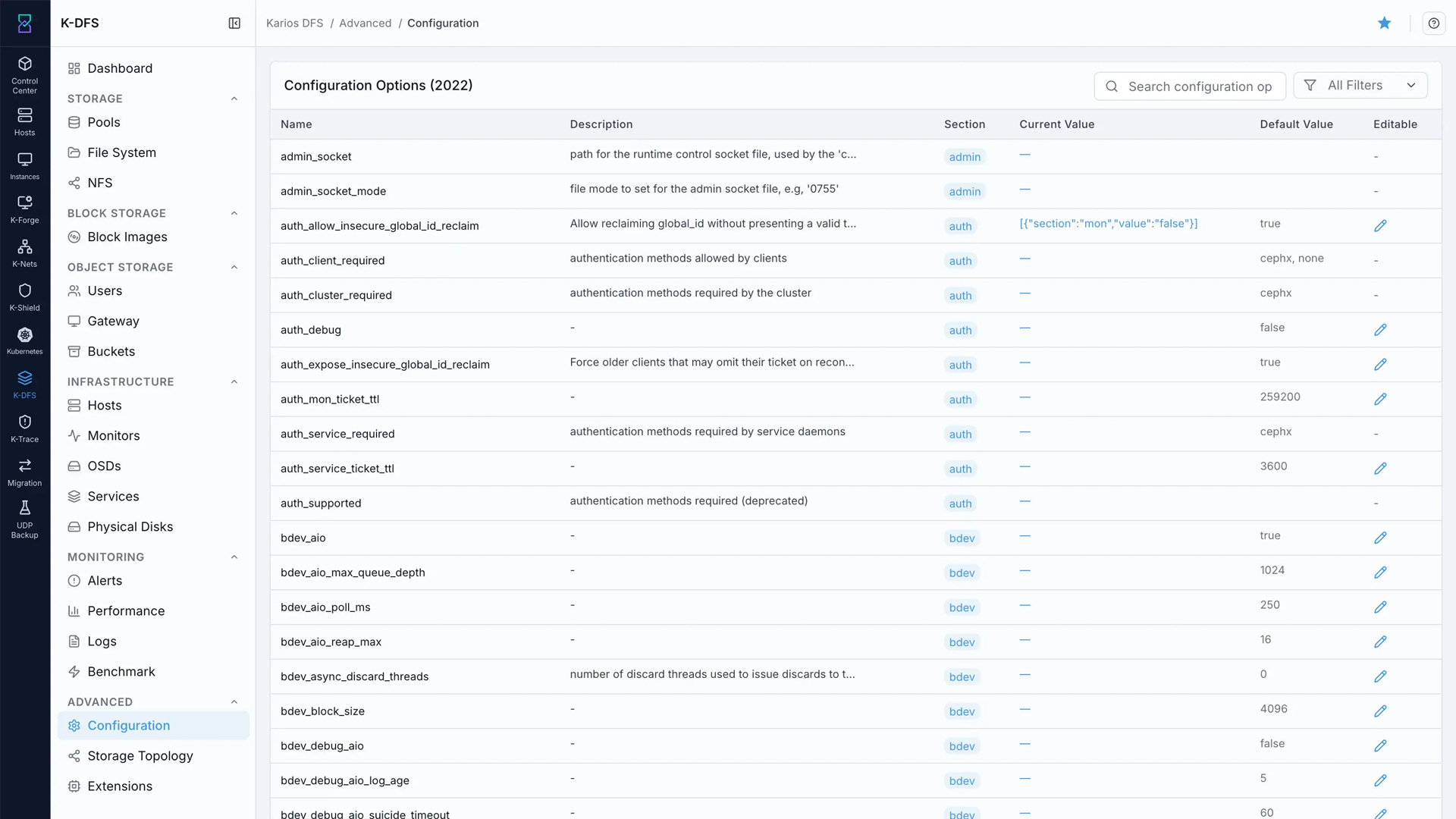Click the admin tag for admin_socket
The height and width of the screenshot is (819, 1456).
[x=965, y=157]
